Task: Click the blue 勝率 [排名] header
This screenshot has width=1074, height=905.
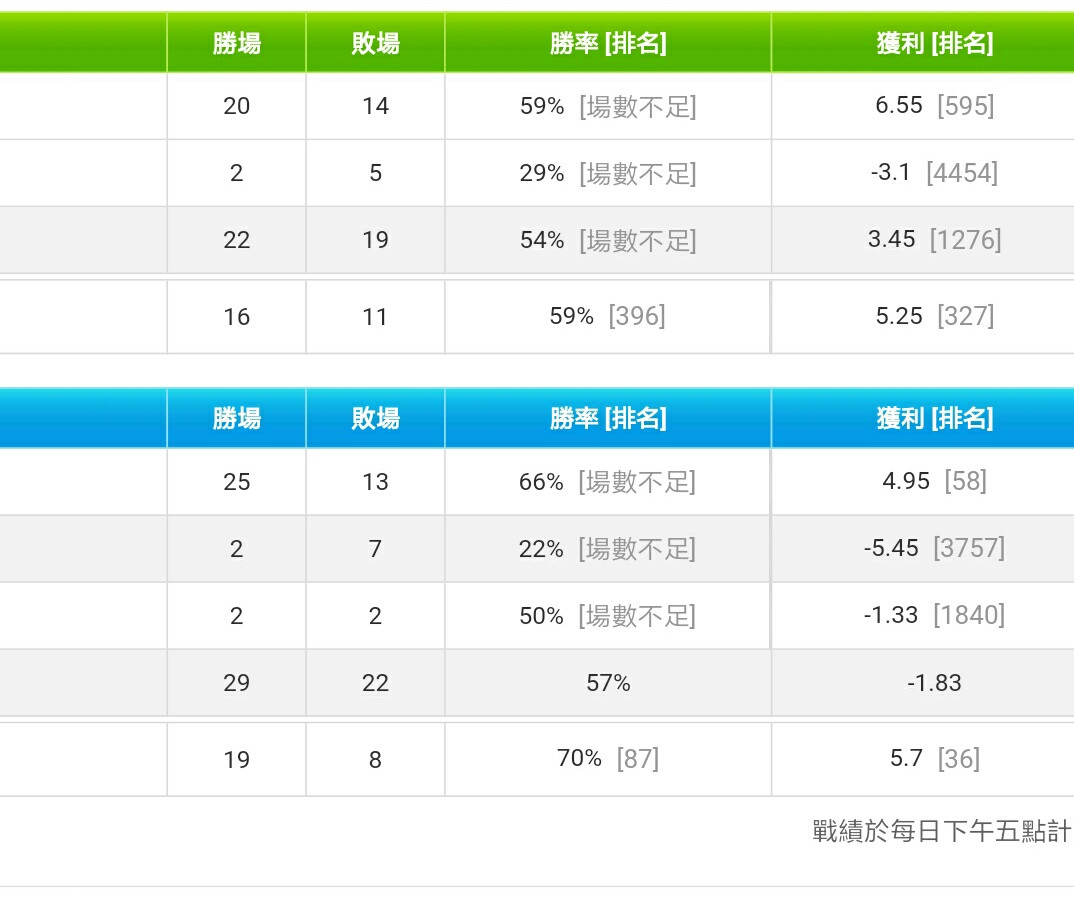Action: coord(608,418)
